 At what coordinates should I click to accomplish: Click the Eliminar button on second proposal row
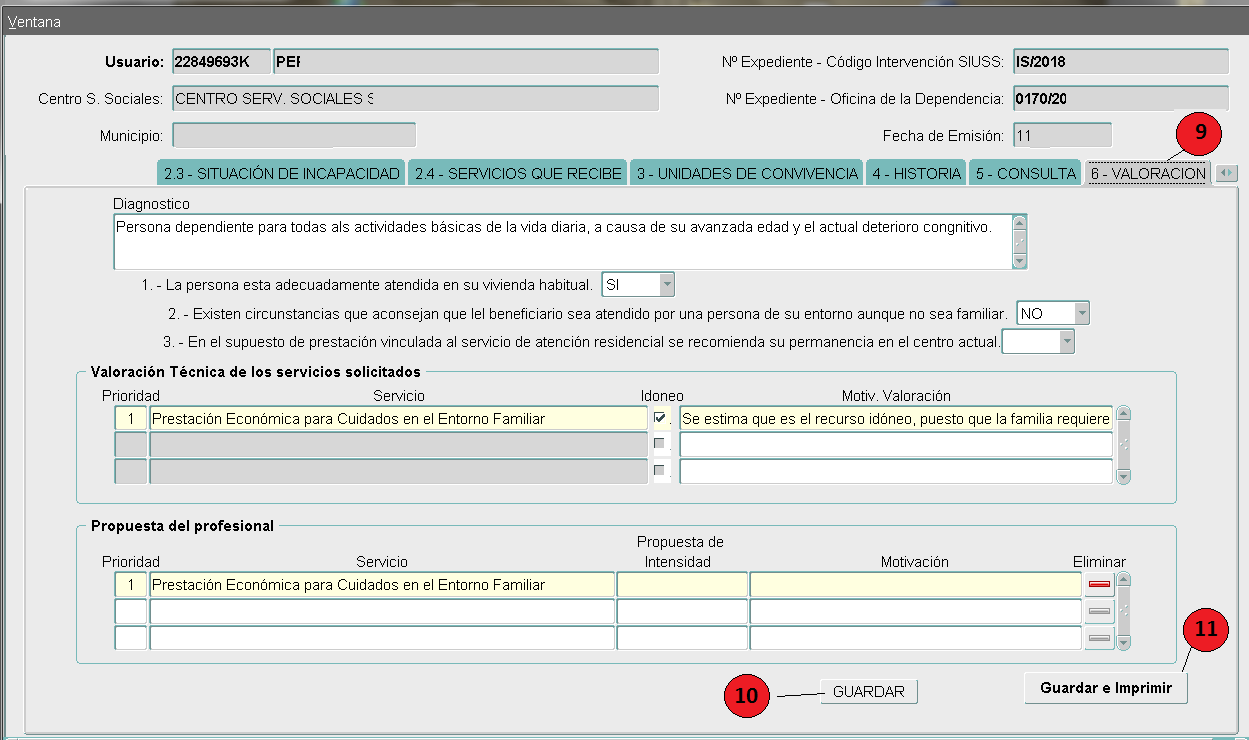point(1098,611)
